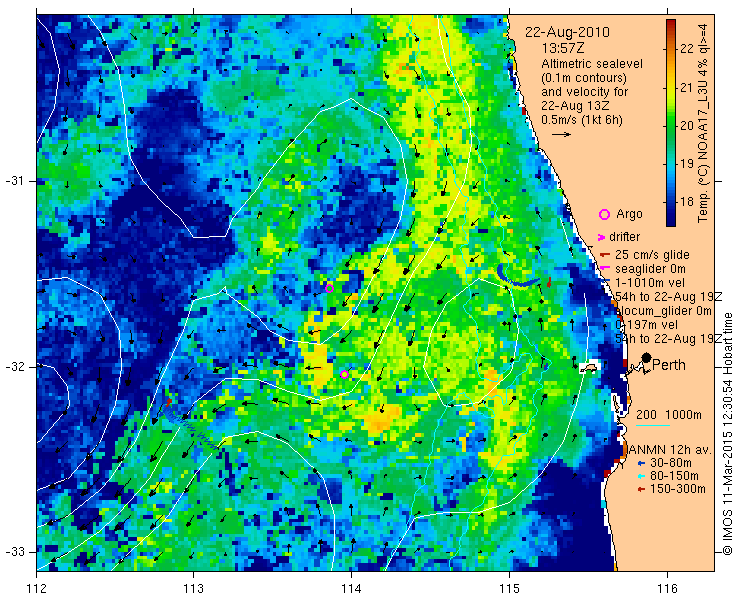
Task: Click the magenta drifter arrow legend symbol
Action: pos(601,237)
